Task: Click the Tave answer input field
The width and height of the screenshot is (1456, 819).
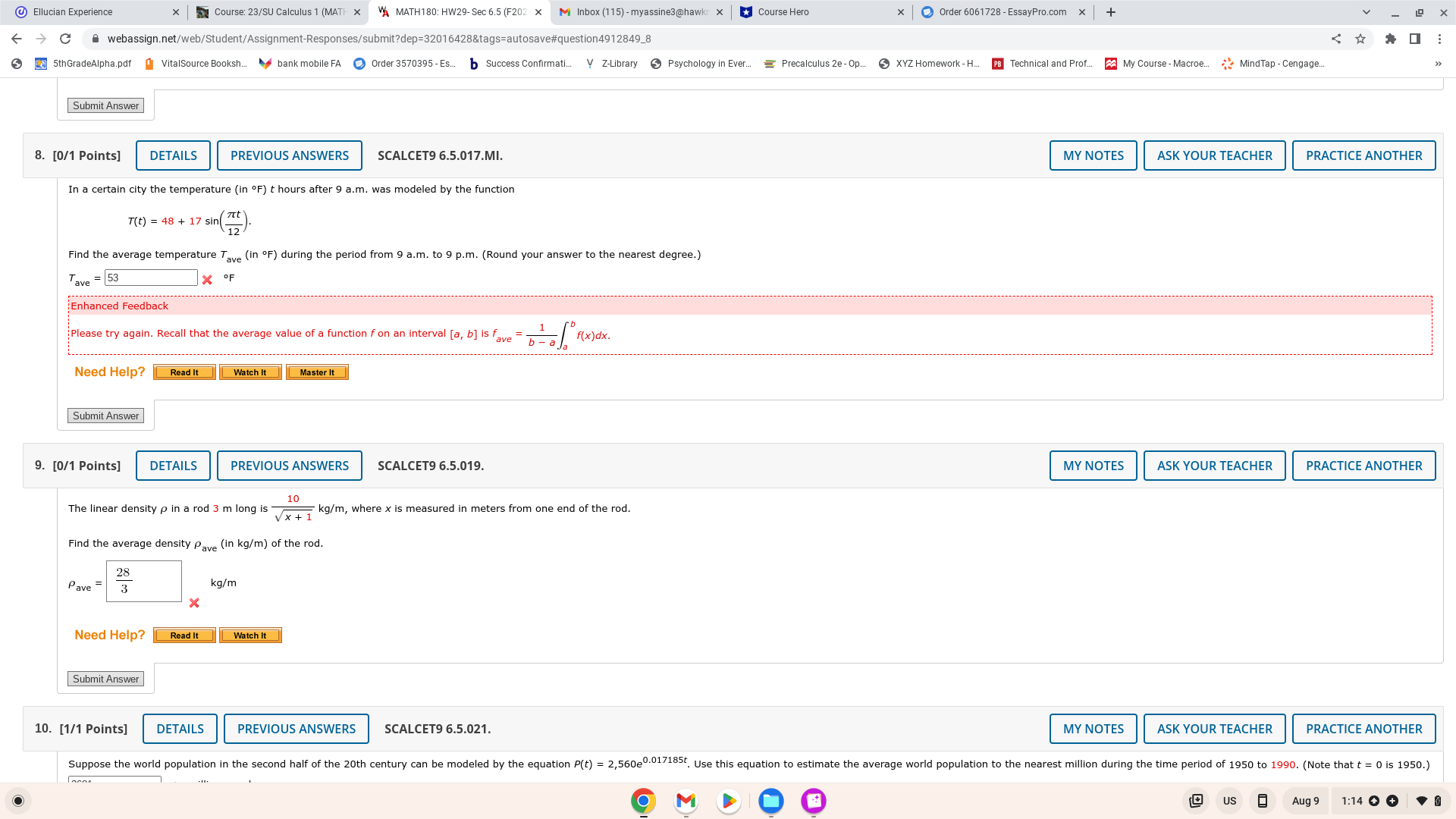Action: click(x=151, y=278)
